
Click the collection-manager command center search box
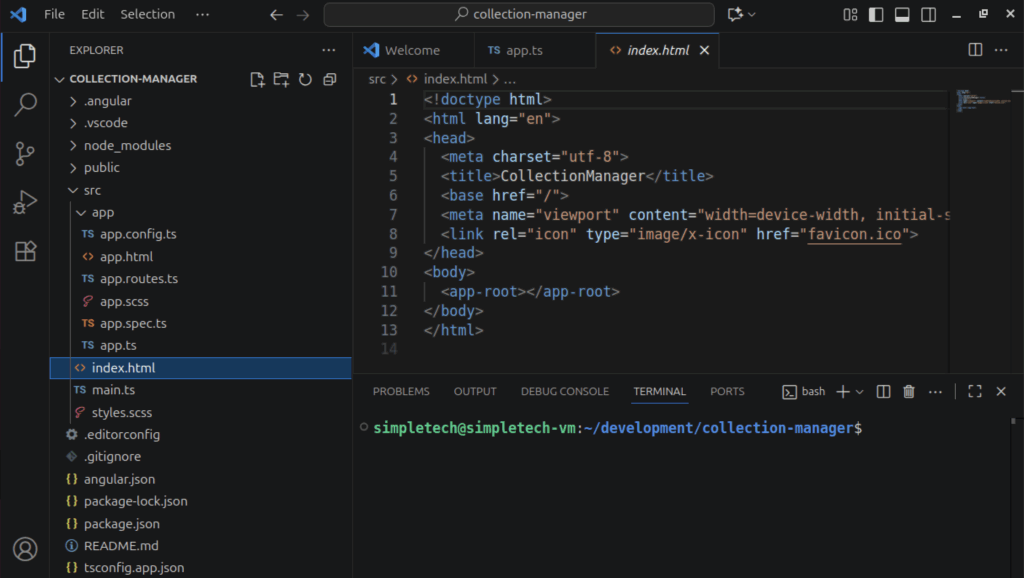[x=519, y=15]
